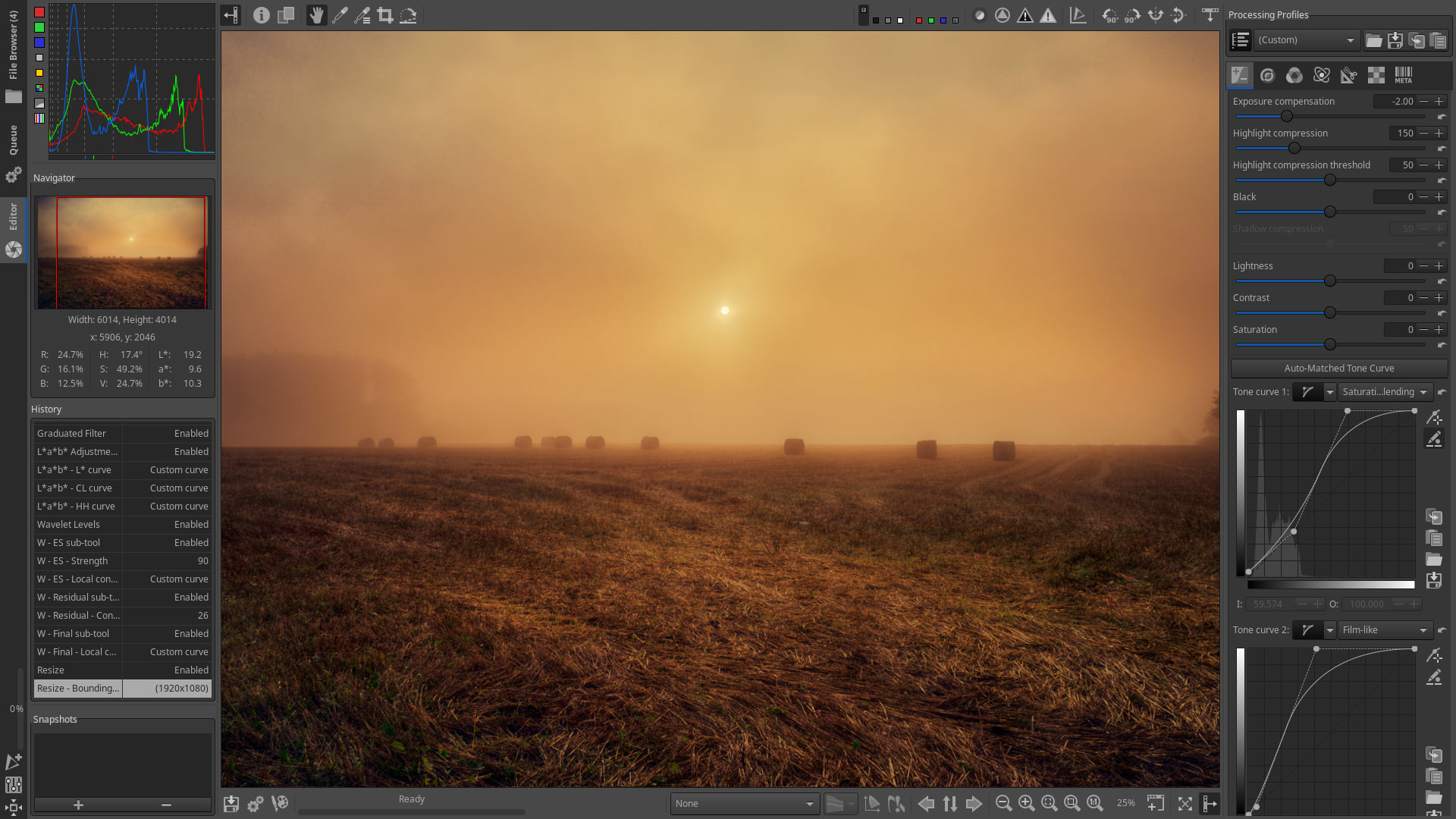
Task: Click the exposure panel icon
Action: pyautogui.click(x=1240, y=74)
